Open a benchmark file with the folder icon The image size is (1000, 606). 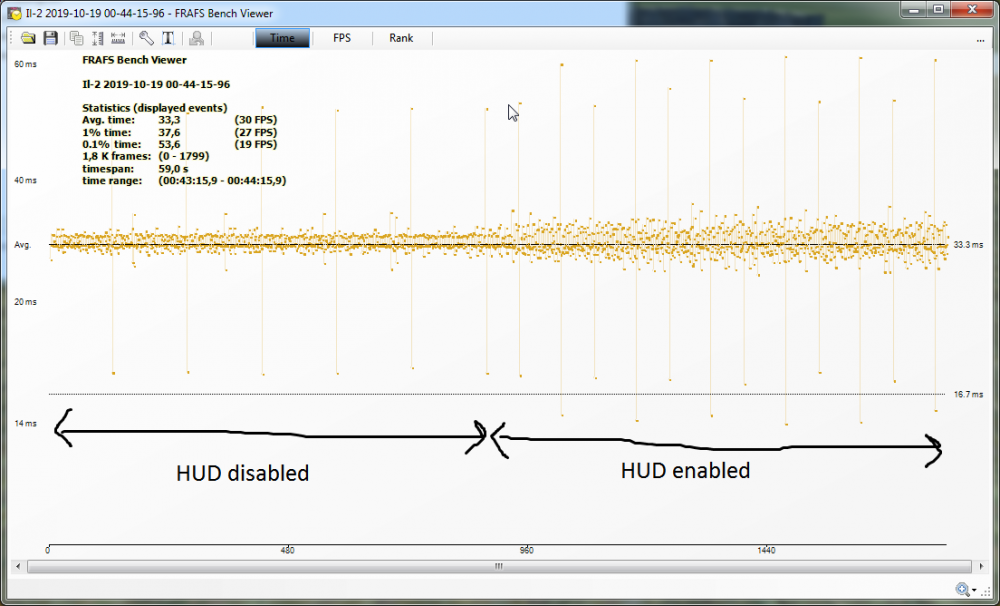(x=27, y=38)
